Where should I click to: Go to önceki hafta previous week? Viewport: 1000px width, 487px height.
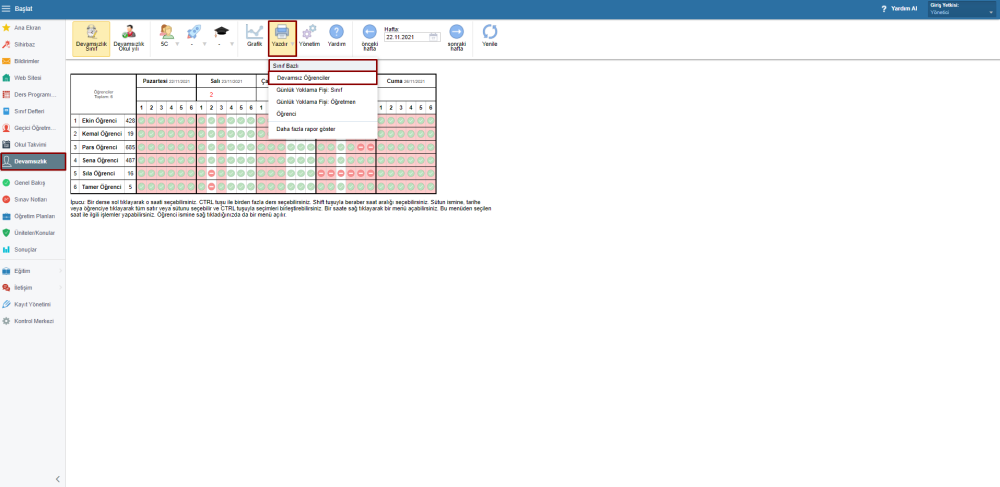tap(370, 37)
